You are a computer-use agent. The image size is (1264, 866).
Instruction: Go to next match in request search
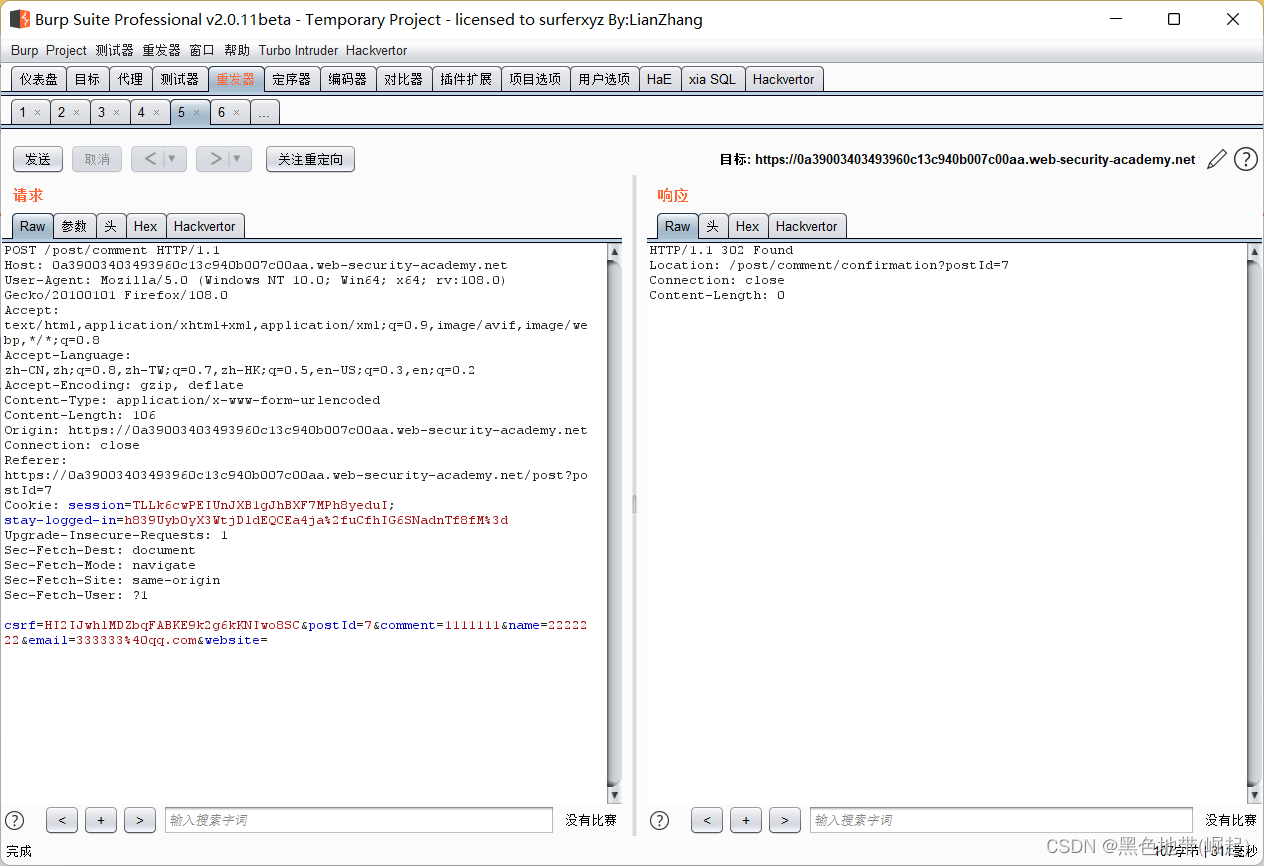(140, 820)
